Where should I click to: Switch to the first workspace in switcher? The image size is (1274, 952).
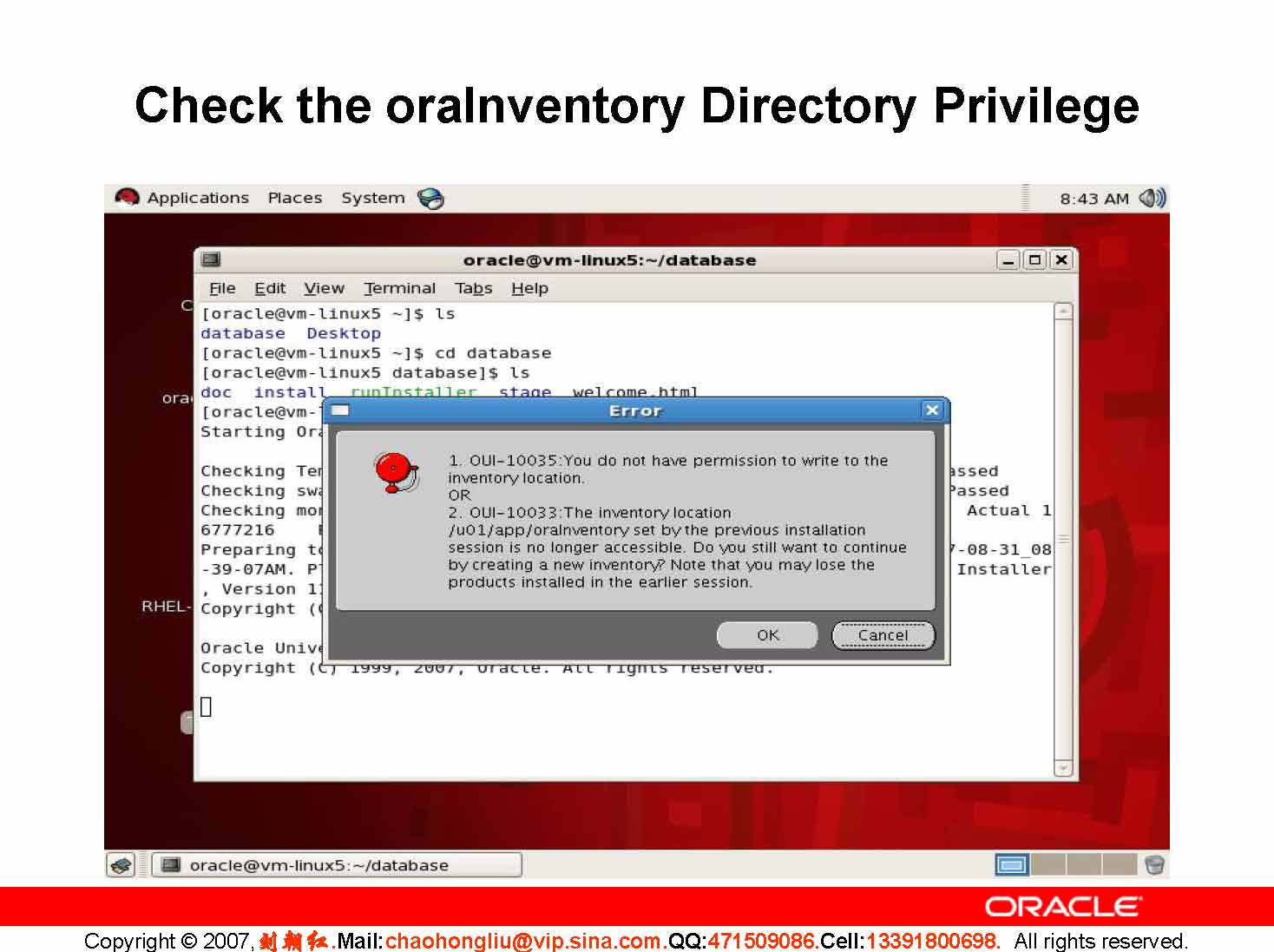[1011, 864]
